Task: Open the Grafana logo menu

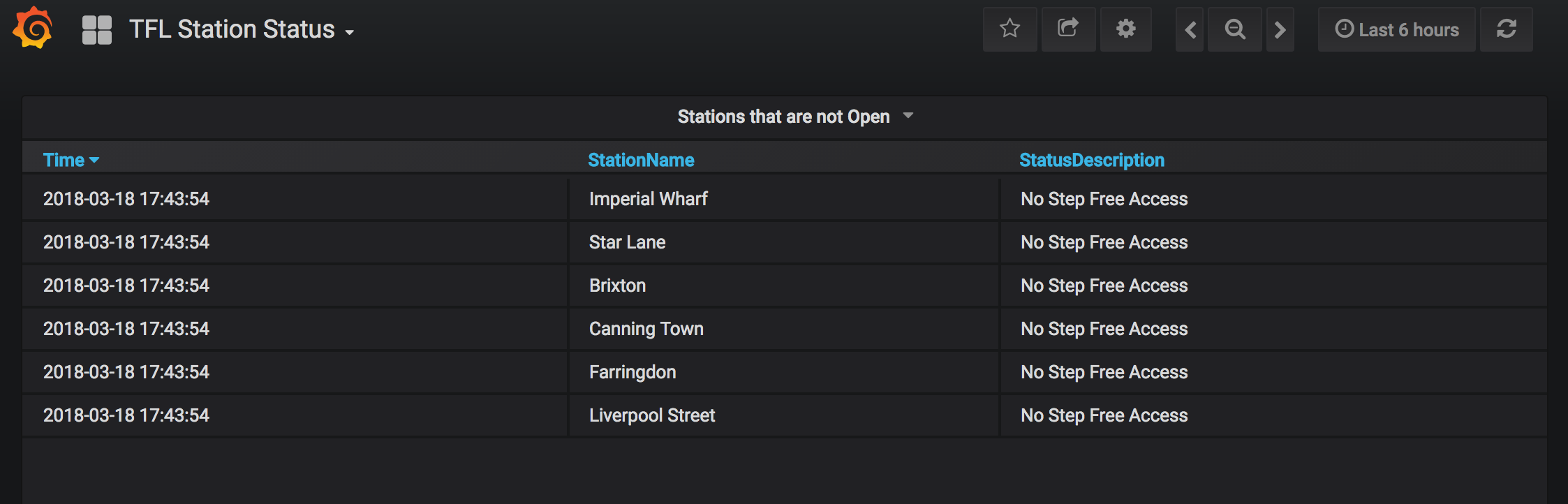Action: (32, 29)
